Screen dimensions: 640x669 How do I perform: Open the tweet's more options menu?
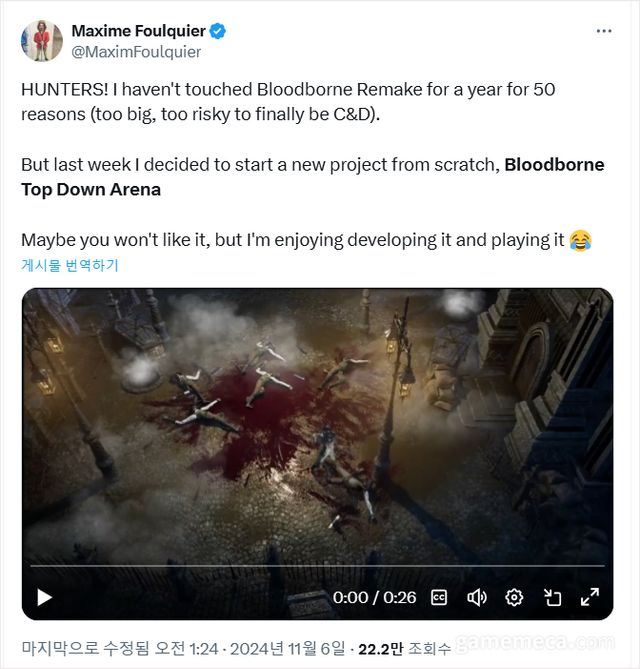[x=603, y=31]
